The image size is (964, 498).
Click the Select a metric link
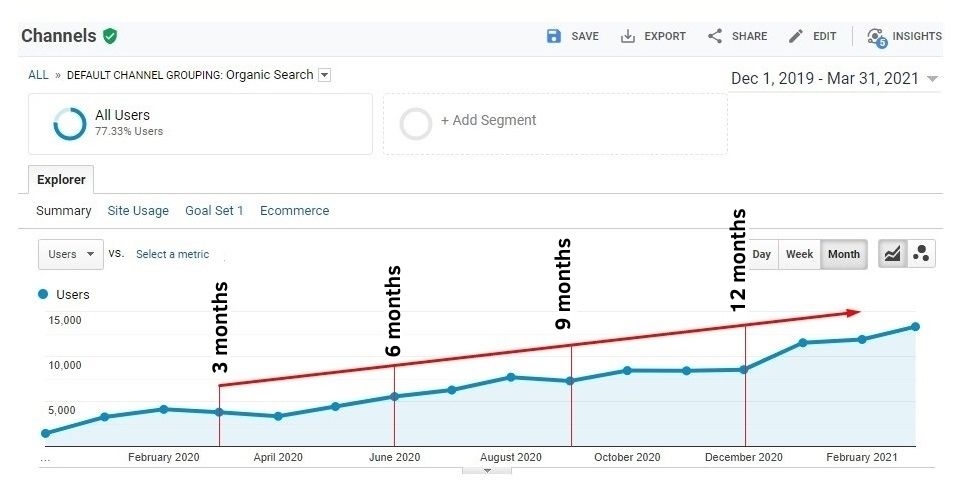tap(172, 254)
